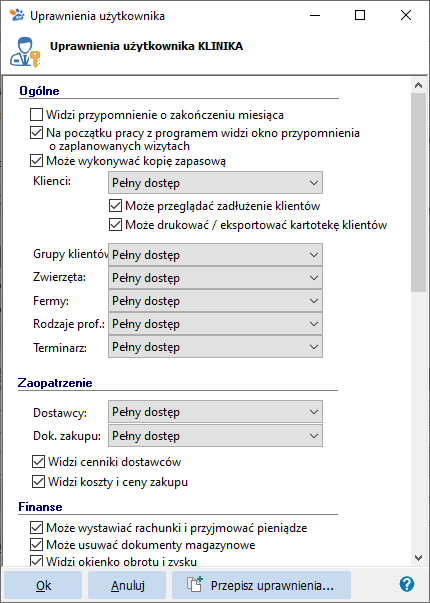Image resolution: width=430 pixels, height=603 pixels.
Task: Click the scrollbar down arrow
Action: tap(418, 557)
